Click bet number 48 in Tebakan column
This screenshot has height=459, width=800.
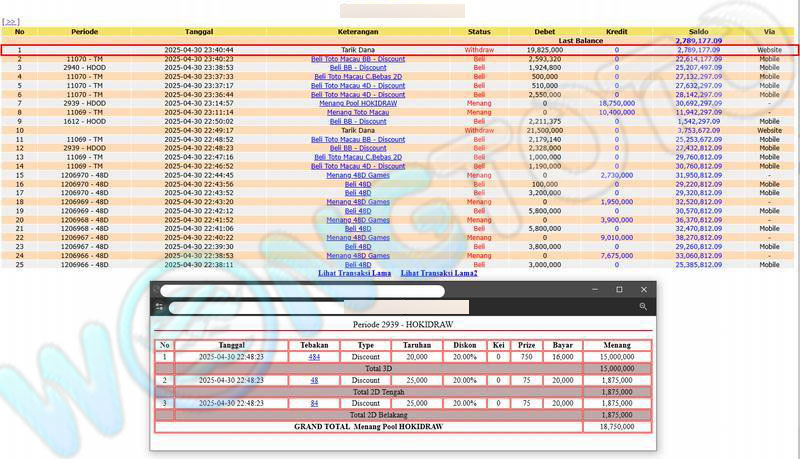[314, 380]
